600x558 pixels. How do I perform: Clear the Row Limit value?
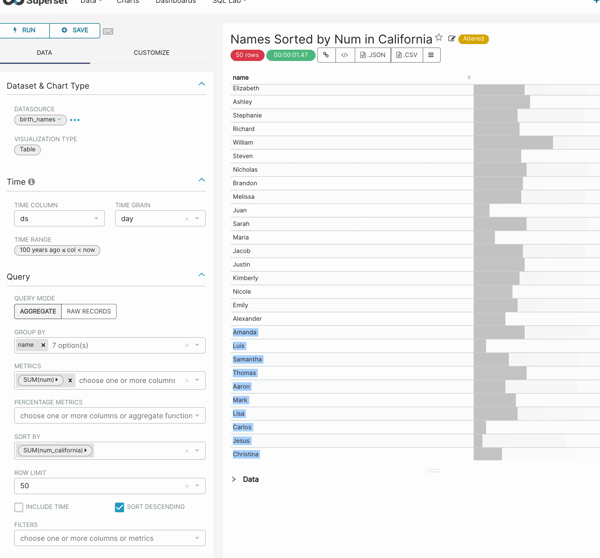(187, 486)
